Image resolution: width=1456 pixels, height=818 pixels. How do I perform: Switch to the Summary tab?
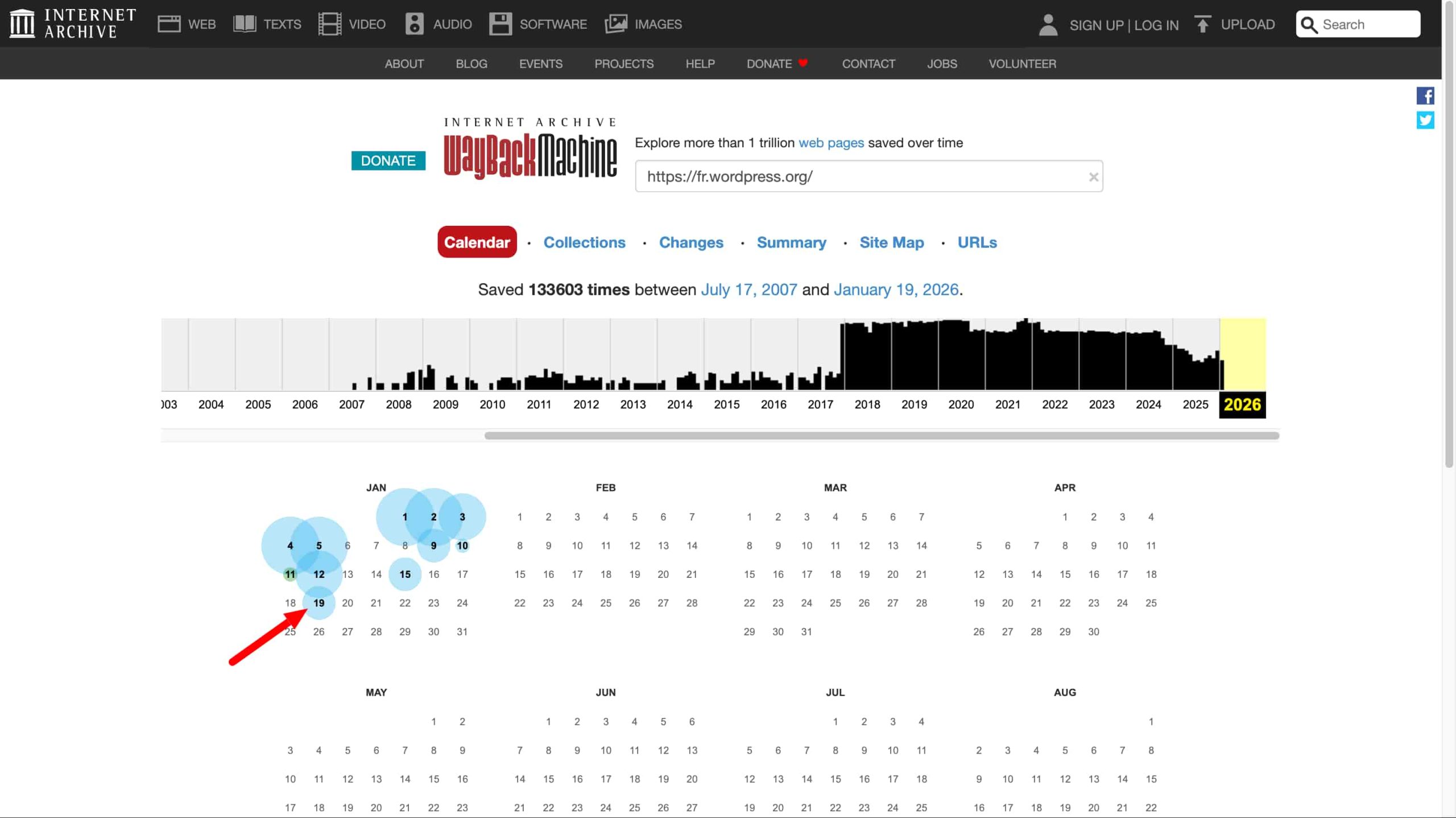tap(791, 242)
